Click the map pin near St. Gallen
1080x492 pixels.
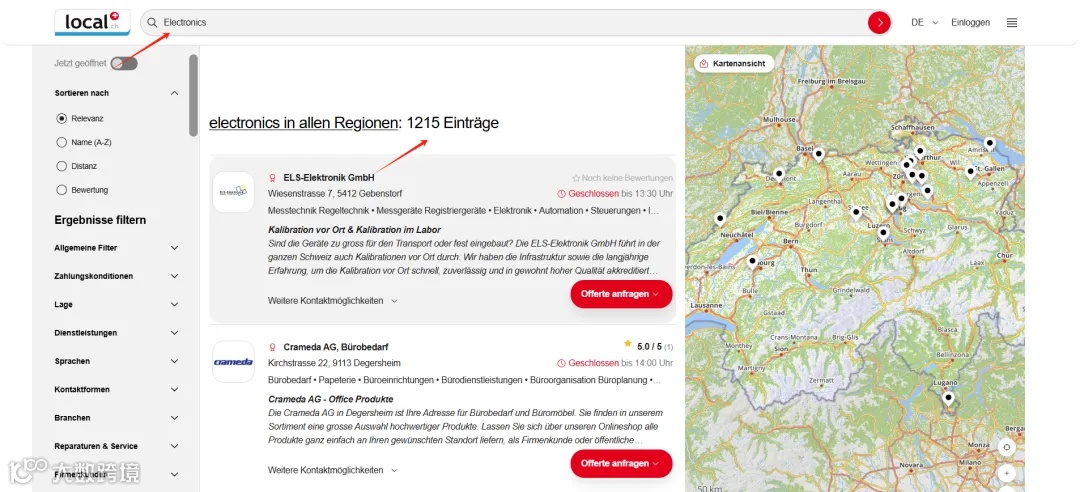970,172
